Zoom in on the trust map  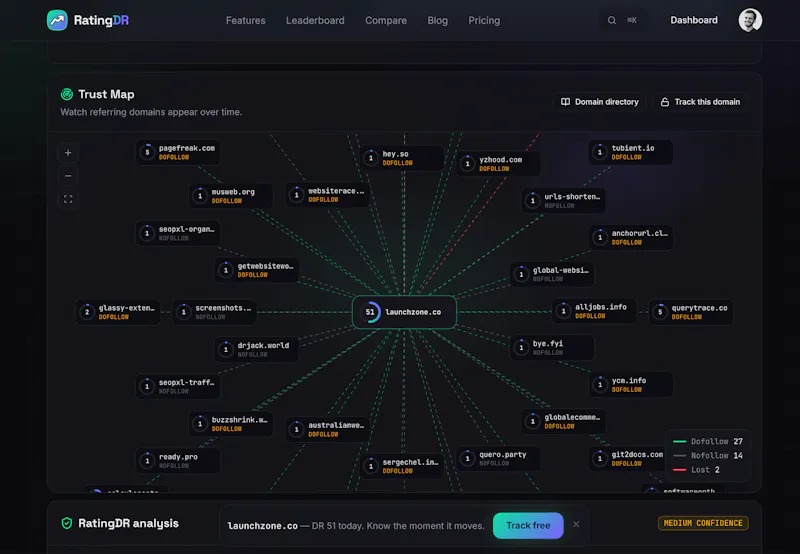(68, 153)
